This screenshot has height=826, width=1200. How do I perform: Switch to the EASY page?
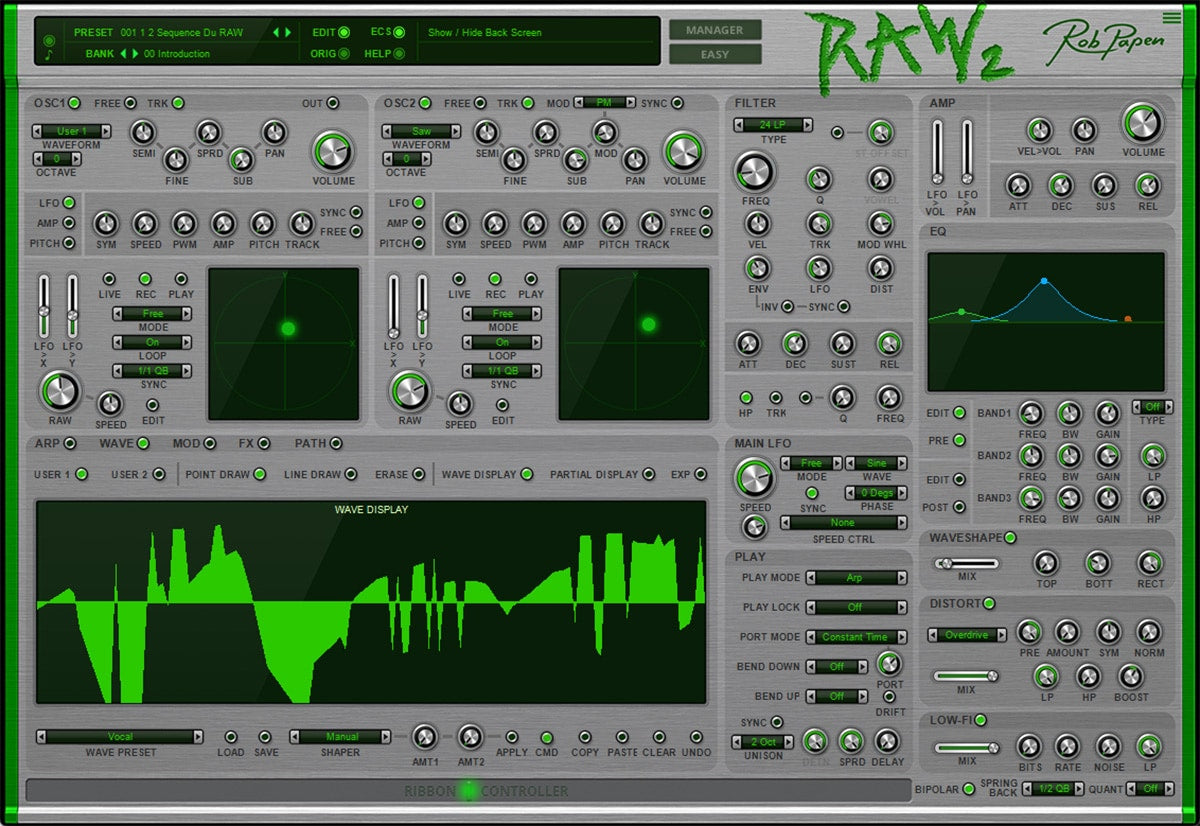tap(715, 54)
